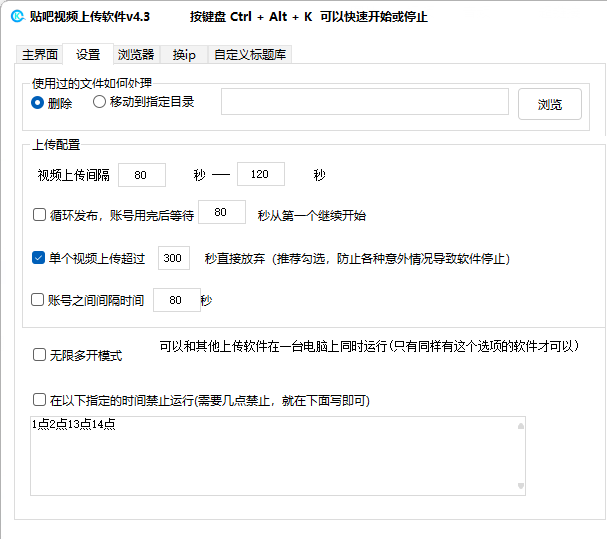Select the 设置 tab
607x539 pixels.
(x=88, y=54)
